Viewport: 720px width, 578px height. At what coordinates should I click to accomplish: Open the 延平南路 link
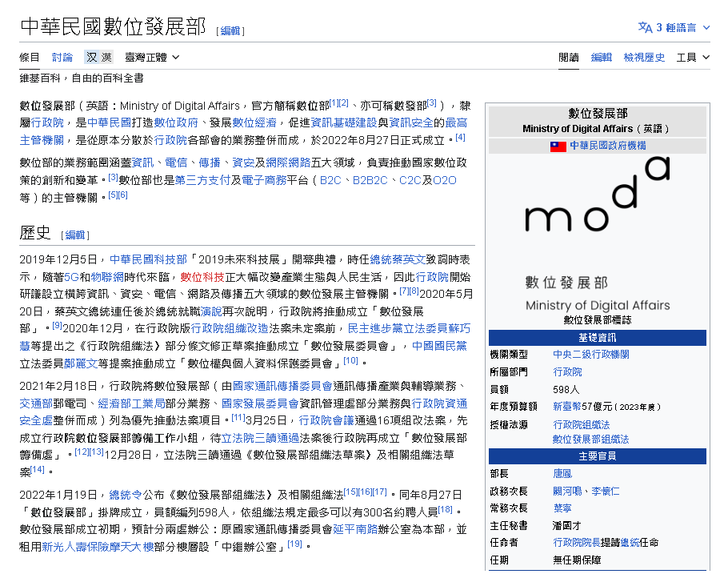click(355, 529)
